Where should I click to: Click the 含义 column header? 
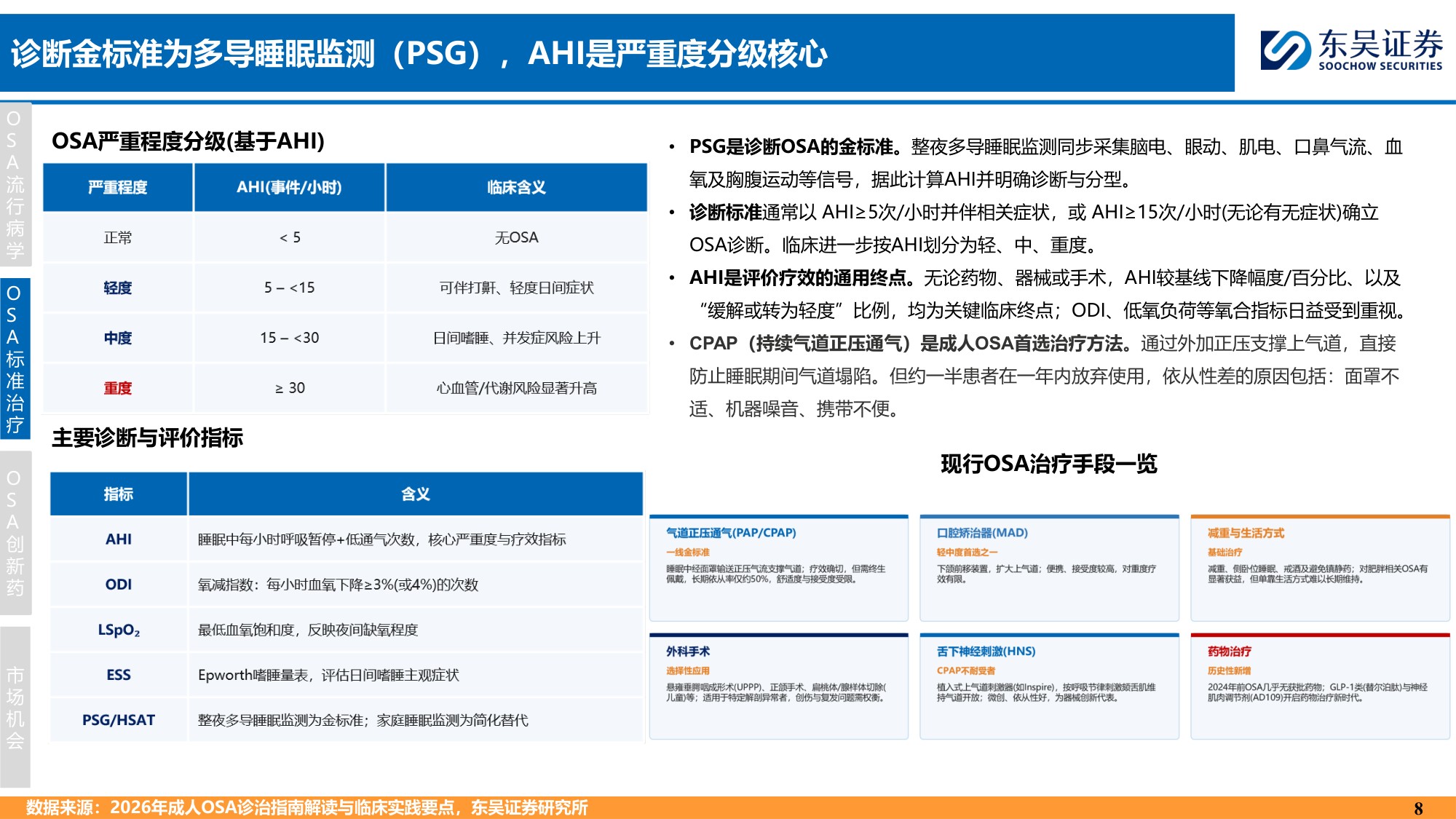tap(415, 494)
